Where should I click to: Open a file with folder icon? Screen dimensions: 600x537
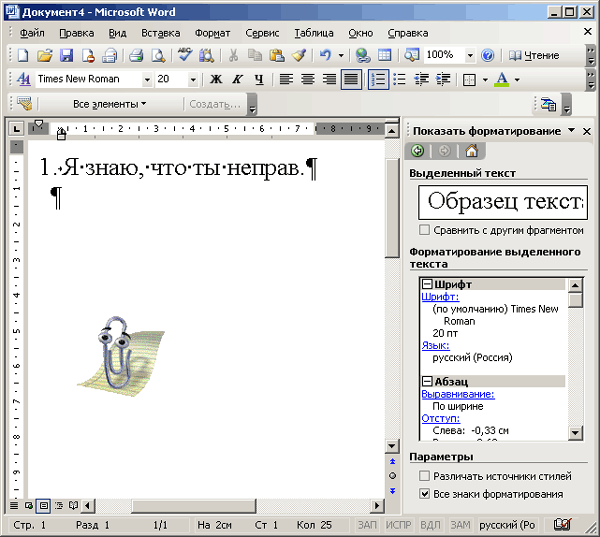44,56
